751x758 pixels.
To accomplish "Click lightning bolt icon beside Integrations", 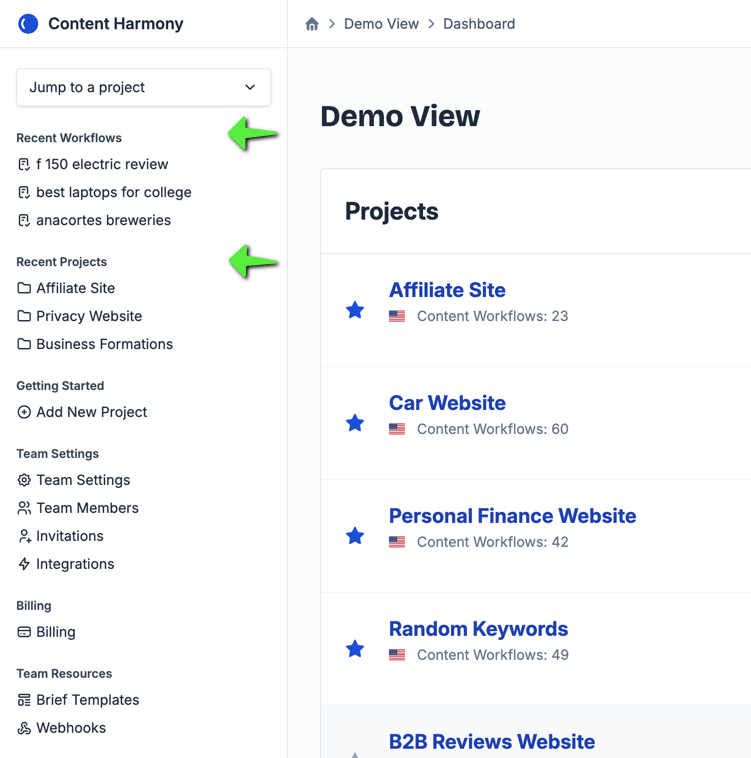I will 24,564.
